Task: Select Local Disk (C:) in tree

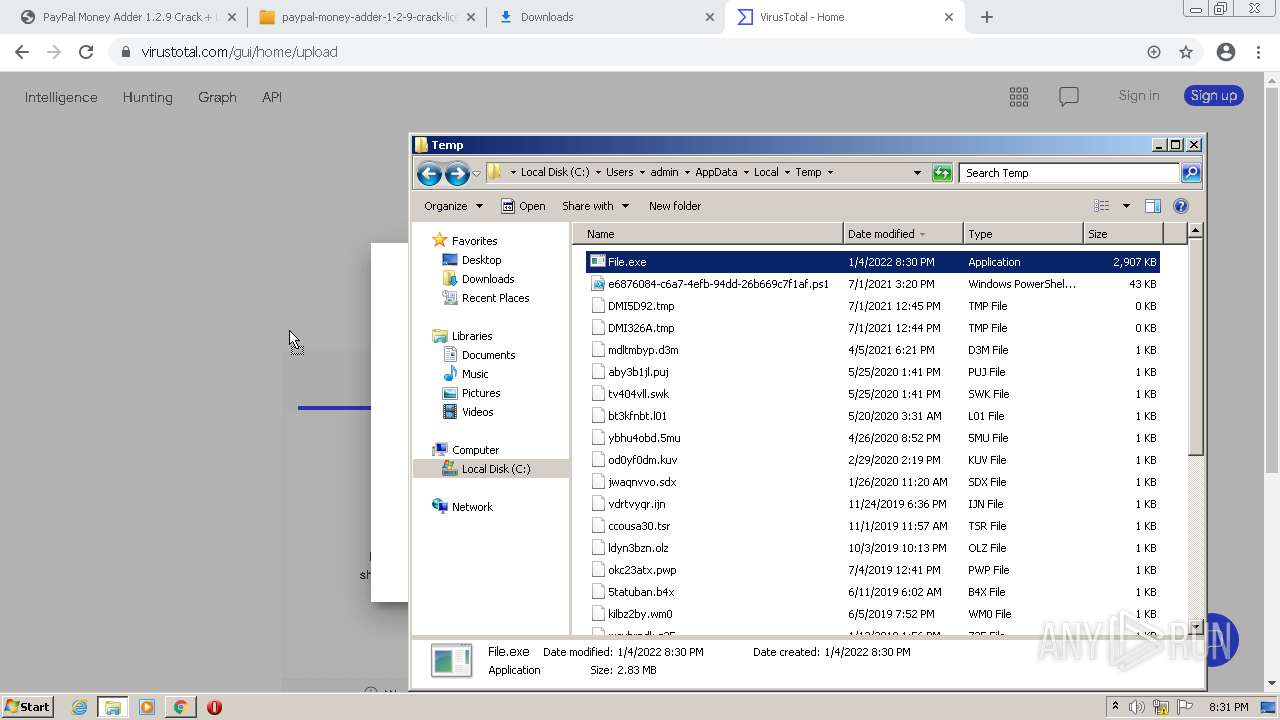Action: coord(491,469)
